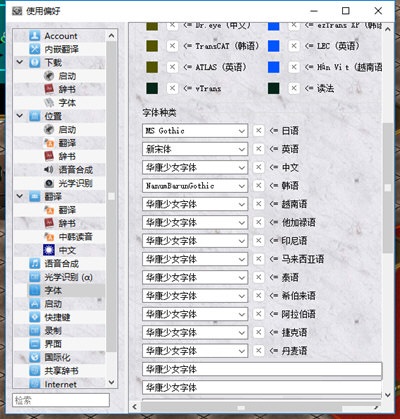This screenshot has height=419, width=400.
Task: Click the 下载 section globe icon
Action: 35,62
